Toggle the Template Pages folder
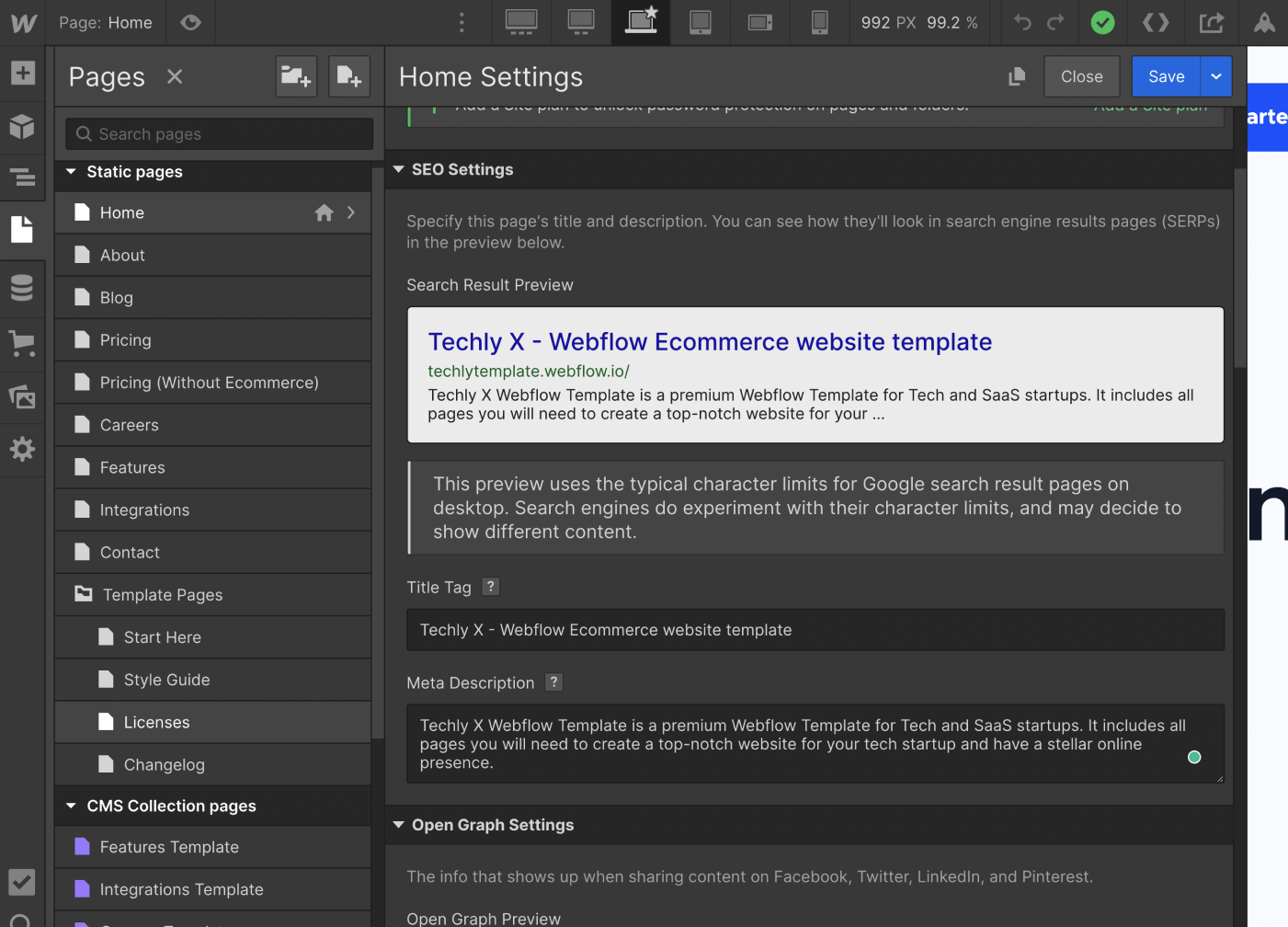Screen dimensions: 1288x927 (212, 595)
